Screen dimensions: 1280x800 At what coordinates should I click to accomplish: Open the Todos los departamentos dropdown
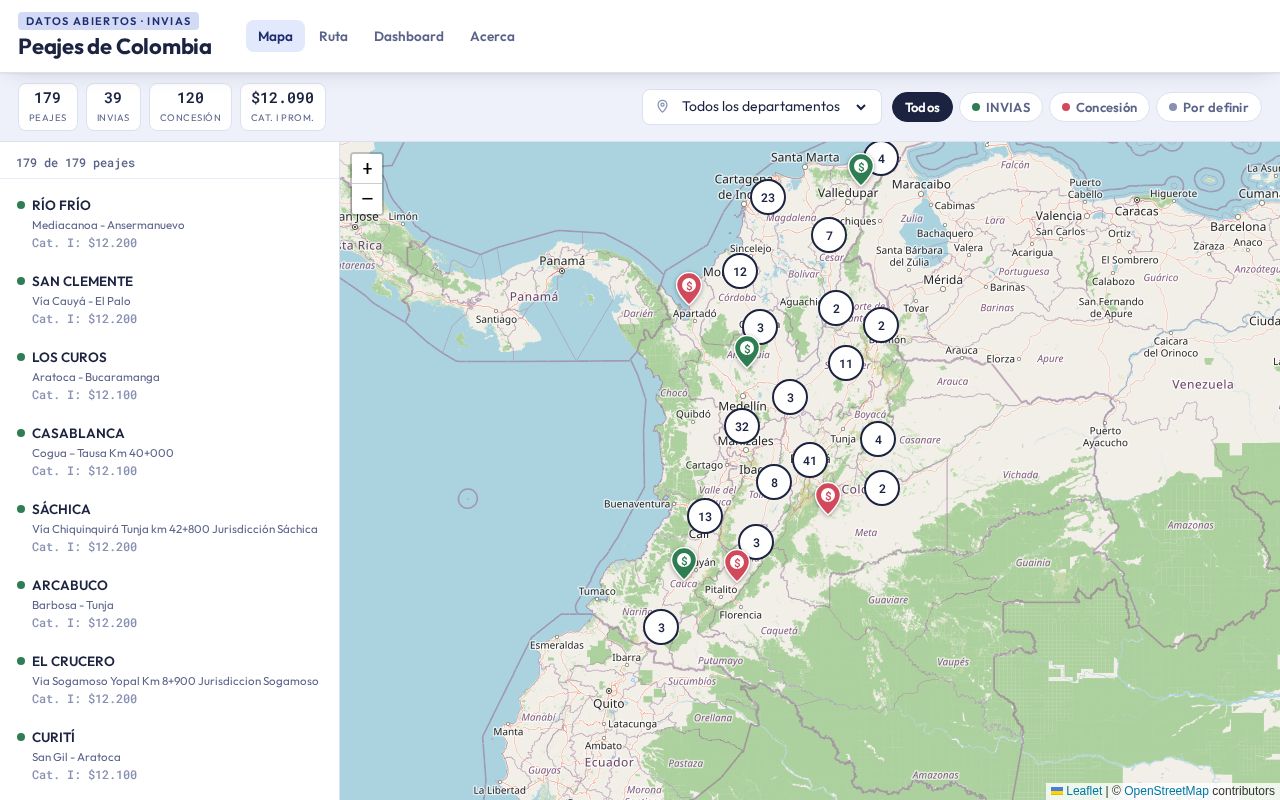point(762,107)
